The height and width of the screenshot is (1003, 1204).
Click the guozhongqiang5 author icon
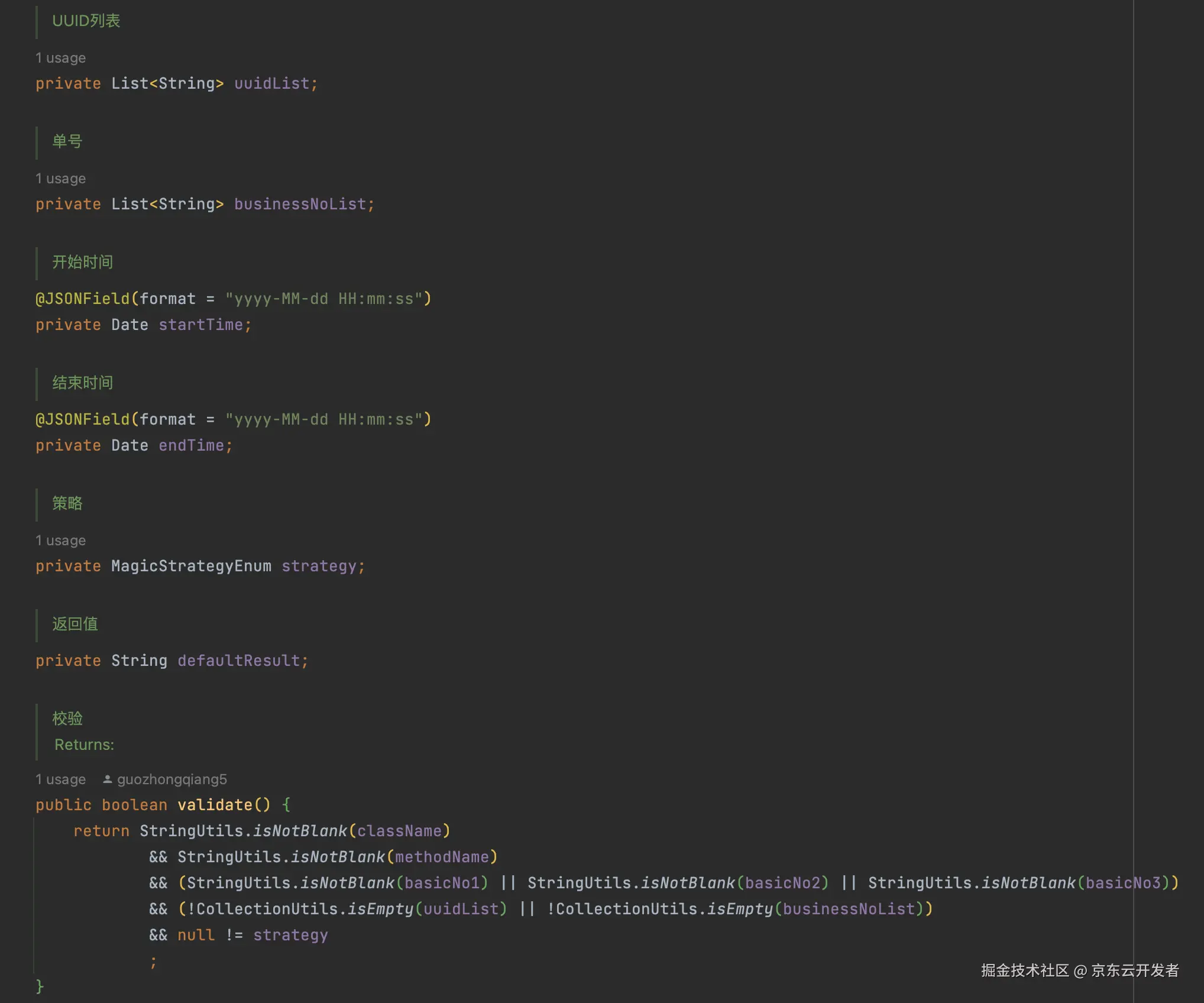[107, 779]
